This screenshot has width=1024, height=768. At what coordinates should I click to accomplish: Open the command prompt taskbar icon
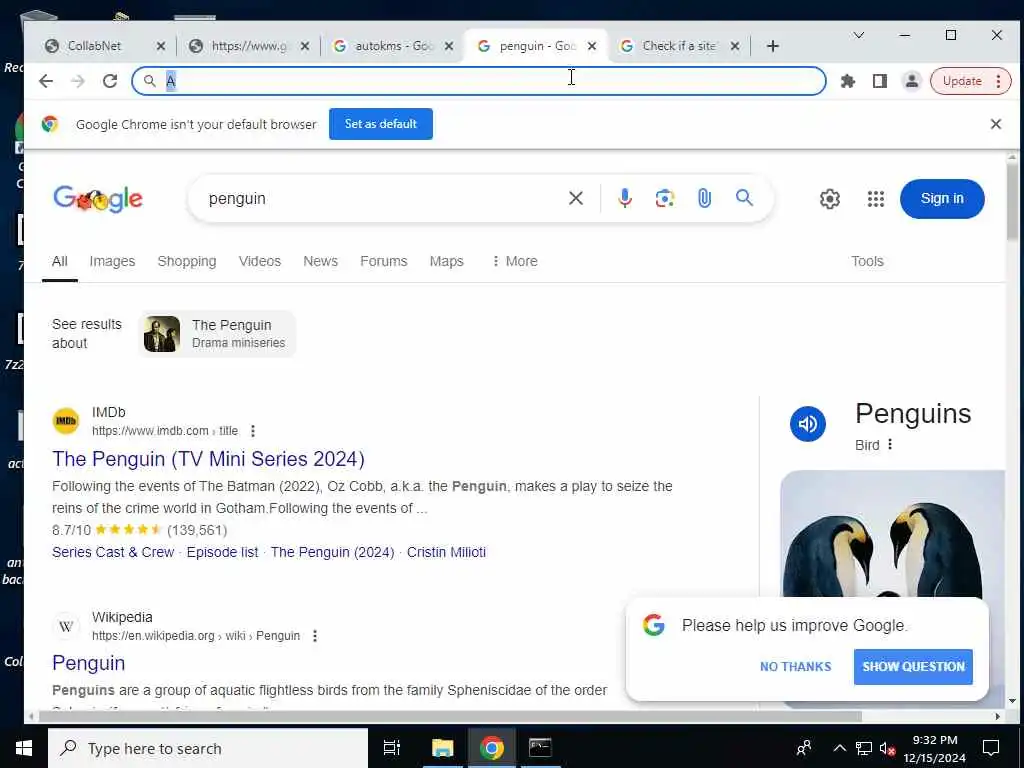[x=540, y=748]
